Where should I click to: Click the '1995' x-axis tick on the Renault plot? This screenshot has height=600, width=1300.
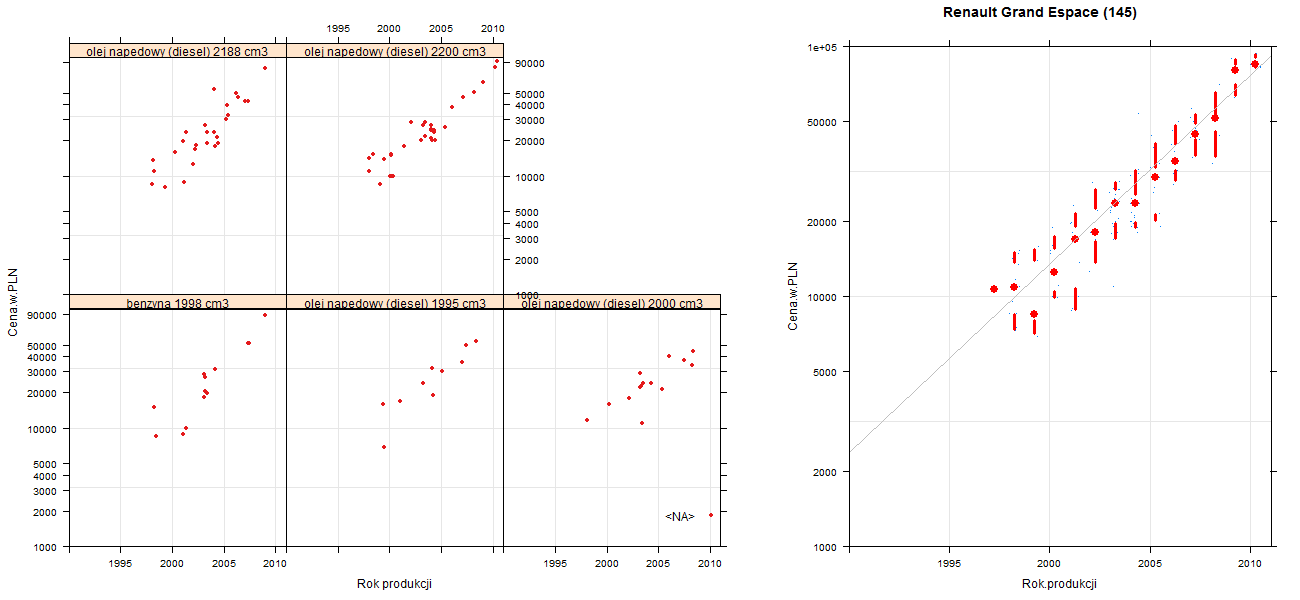coord(949,564)
